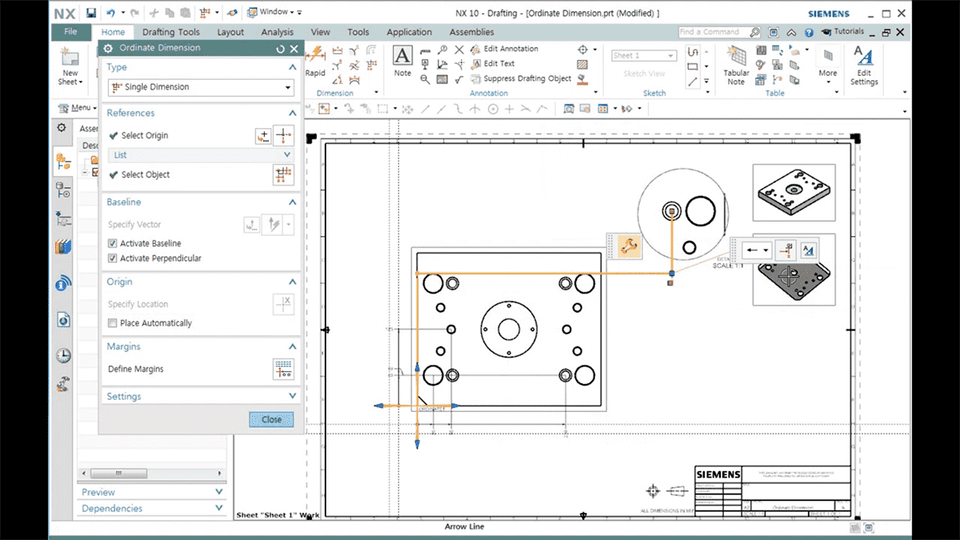This screenshot has width=960, height=540.
Task: Open the More table options
Action: pyautogui.click(x=828, y=66)
